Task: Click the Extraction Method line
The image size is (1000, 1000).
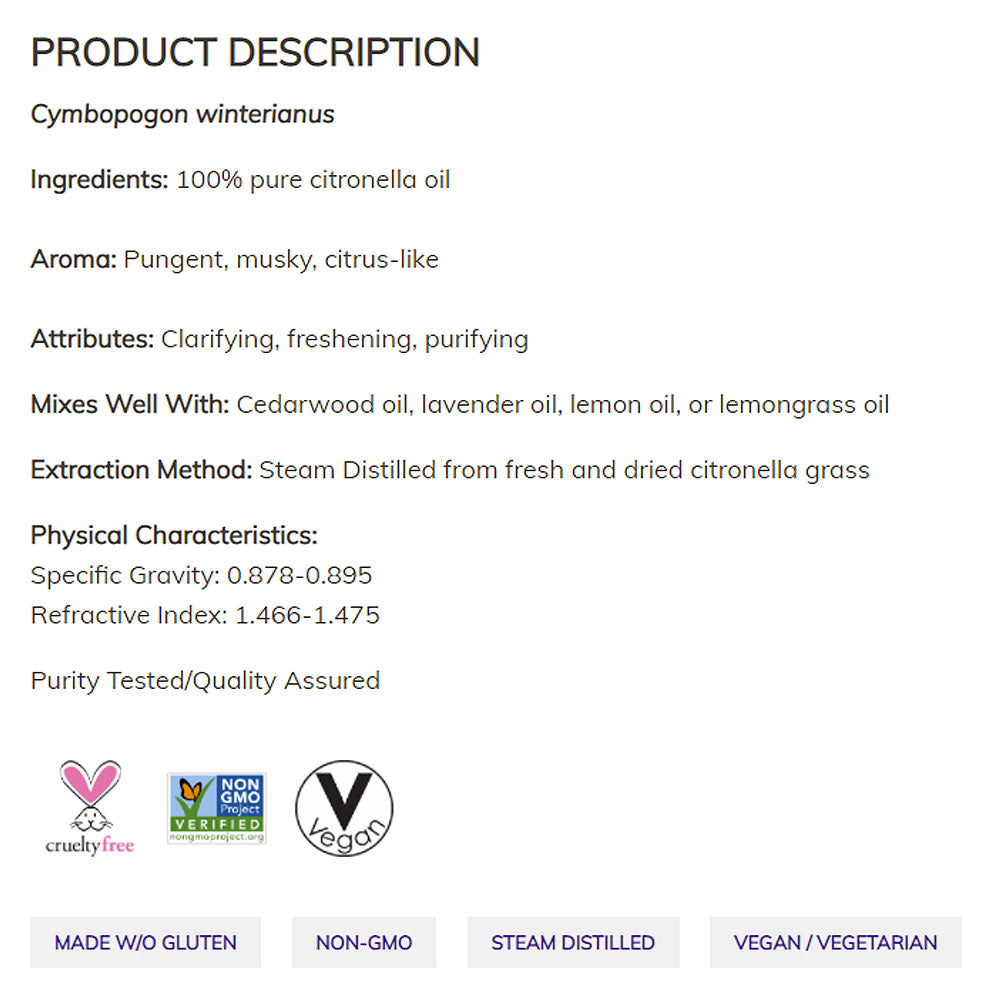Action: (x=450, y=470)
